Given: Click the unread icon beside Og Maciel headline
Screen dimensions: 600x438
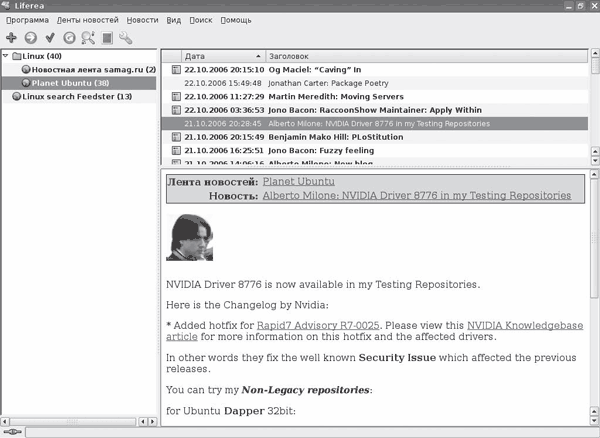Looking at the screenshot, I should (x=176, y=70).
